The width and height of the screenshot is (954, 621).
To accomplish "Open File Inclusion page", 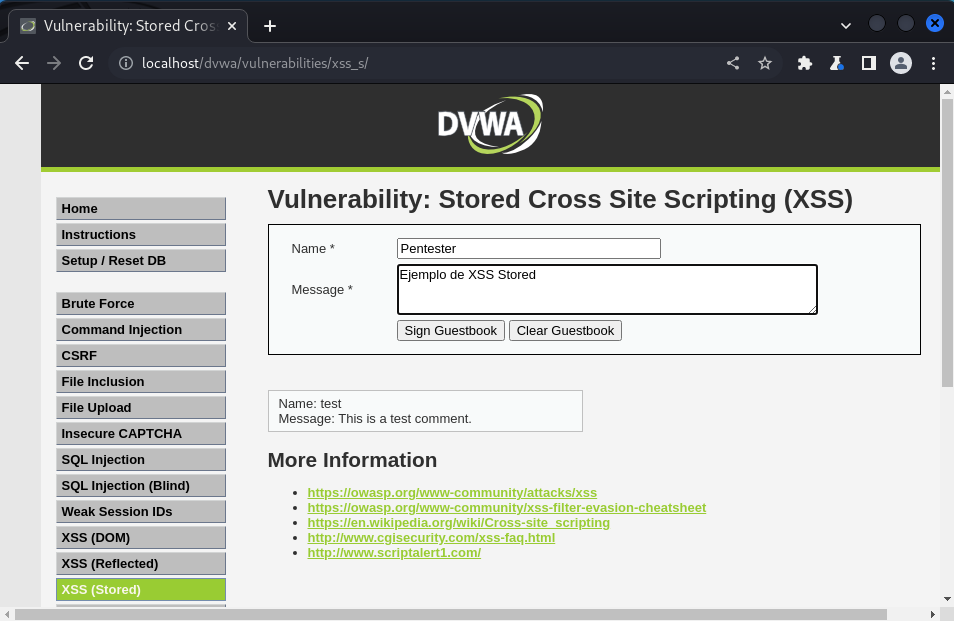I will point(141,382).
